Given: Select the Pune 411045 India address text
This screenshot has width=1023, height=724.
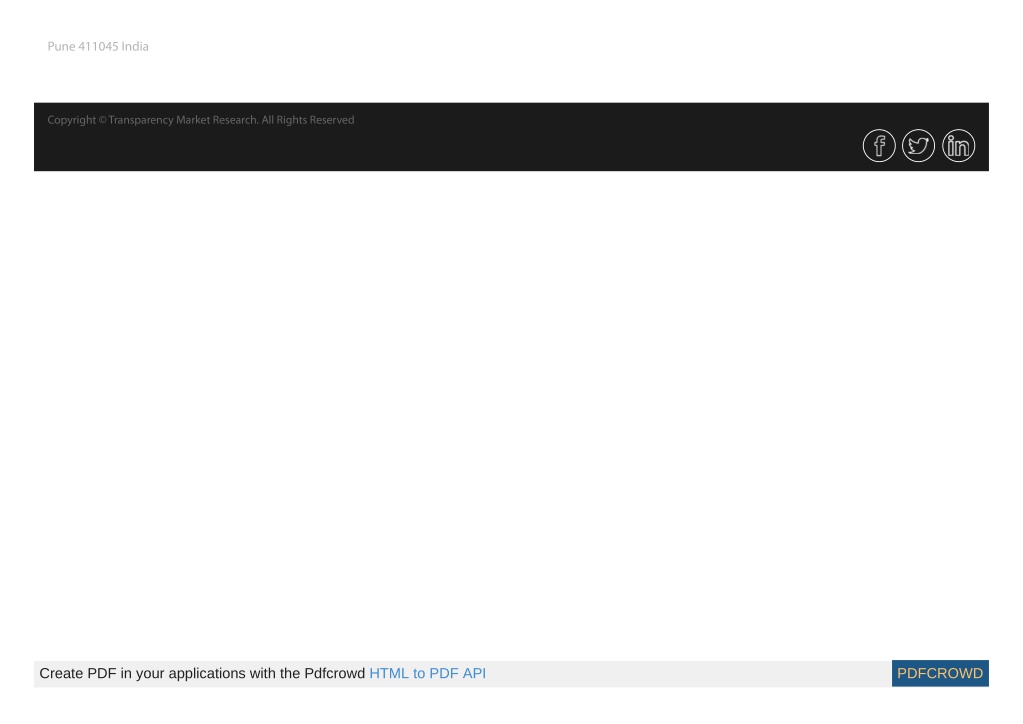Looking at the screenshot, I should pyautogui.click(x=98, y=46).
